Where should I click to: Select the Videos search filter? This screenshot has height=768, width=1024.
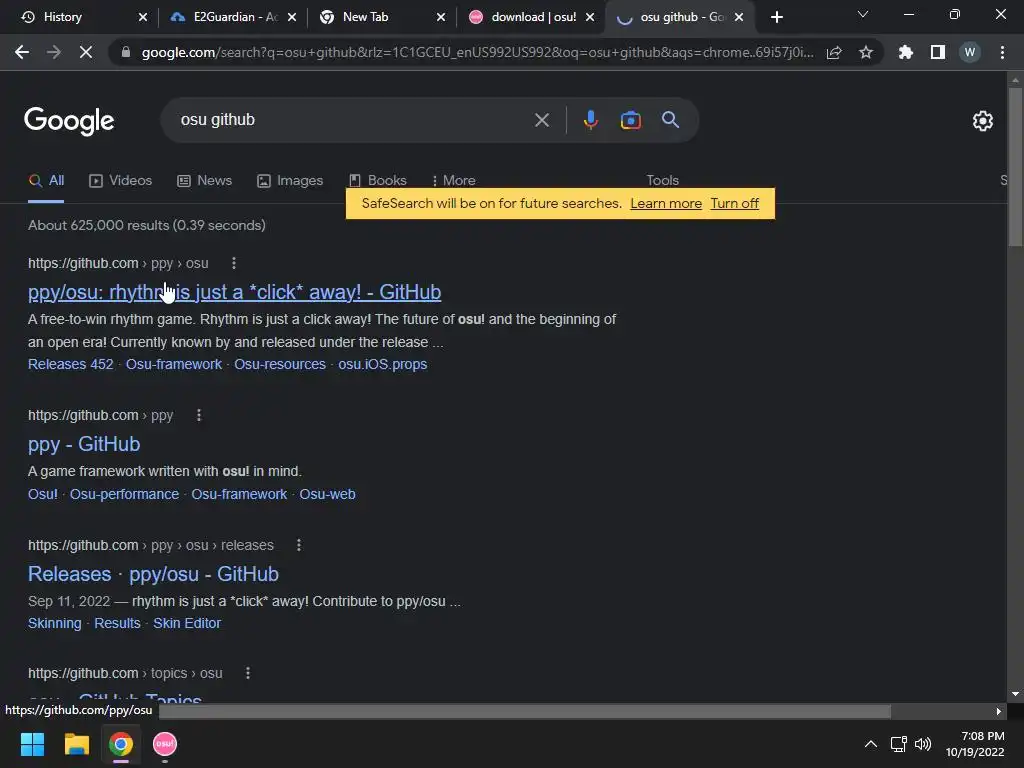pyautogui.click(x=121, y=181)
